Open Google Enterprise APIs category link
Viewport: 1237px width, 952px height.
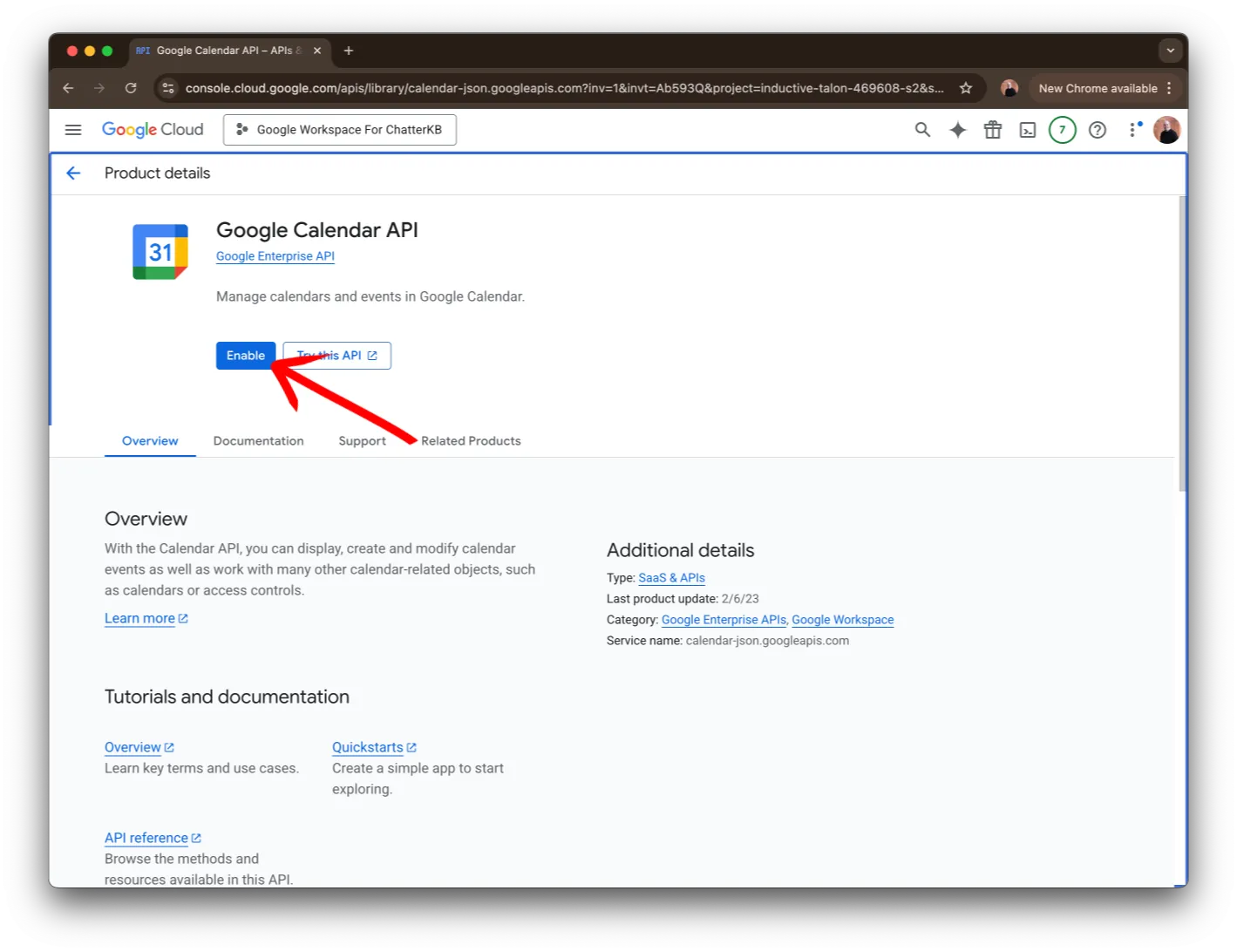[x=724, y=620]
